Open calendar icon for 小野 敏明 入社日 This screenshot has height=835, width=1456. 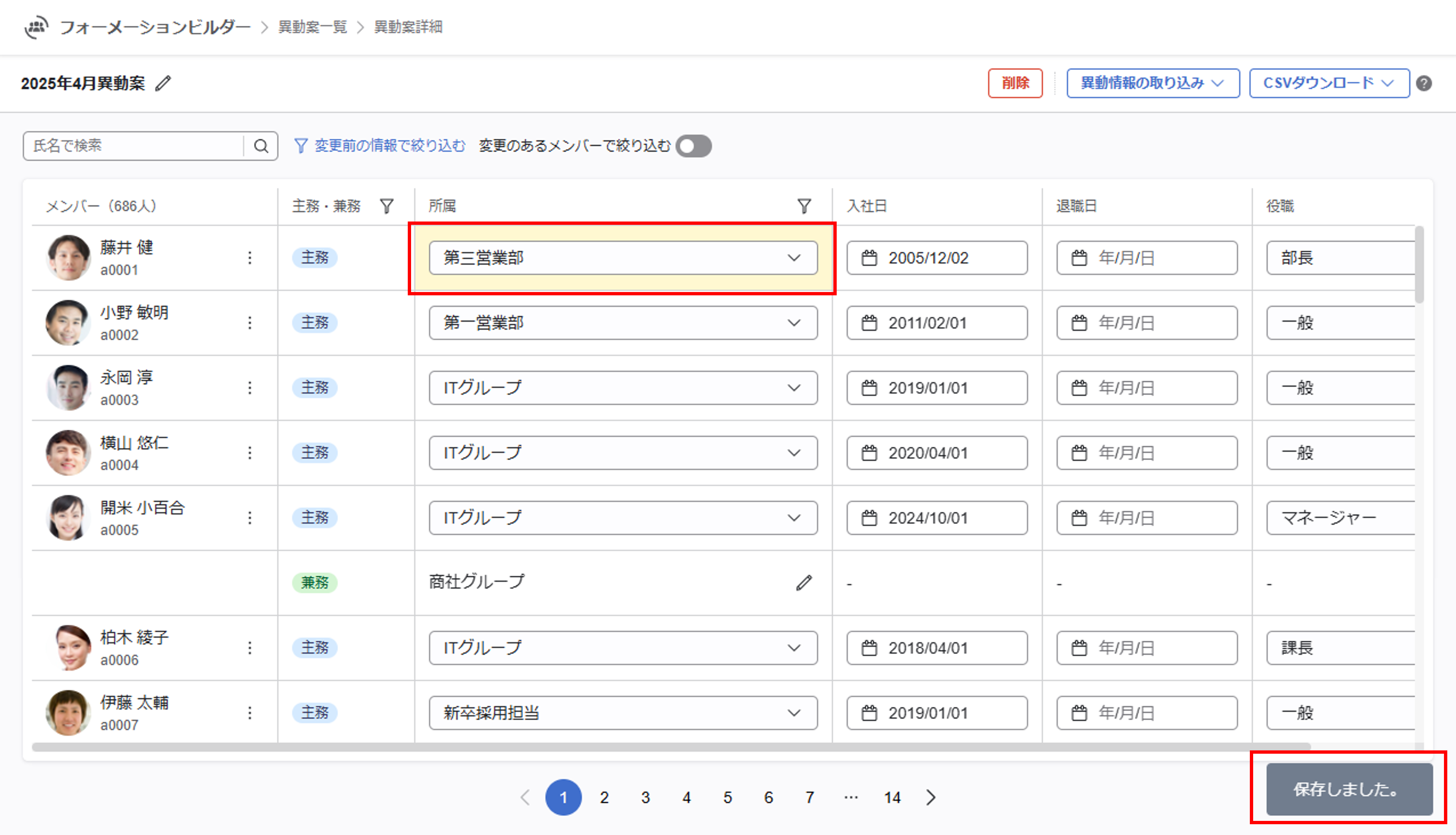(869, 323)
